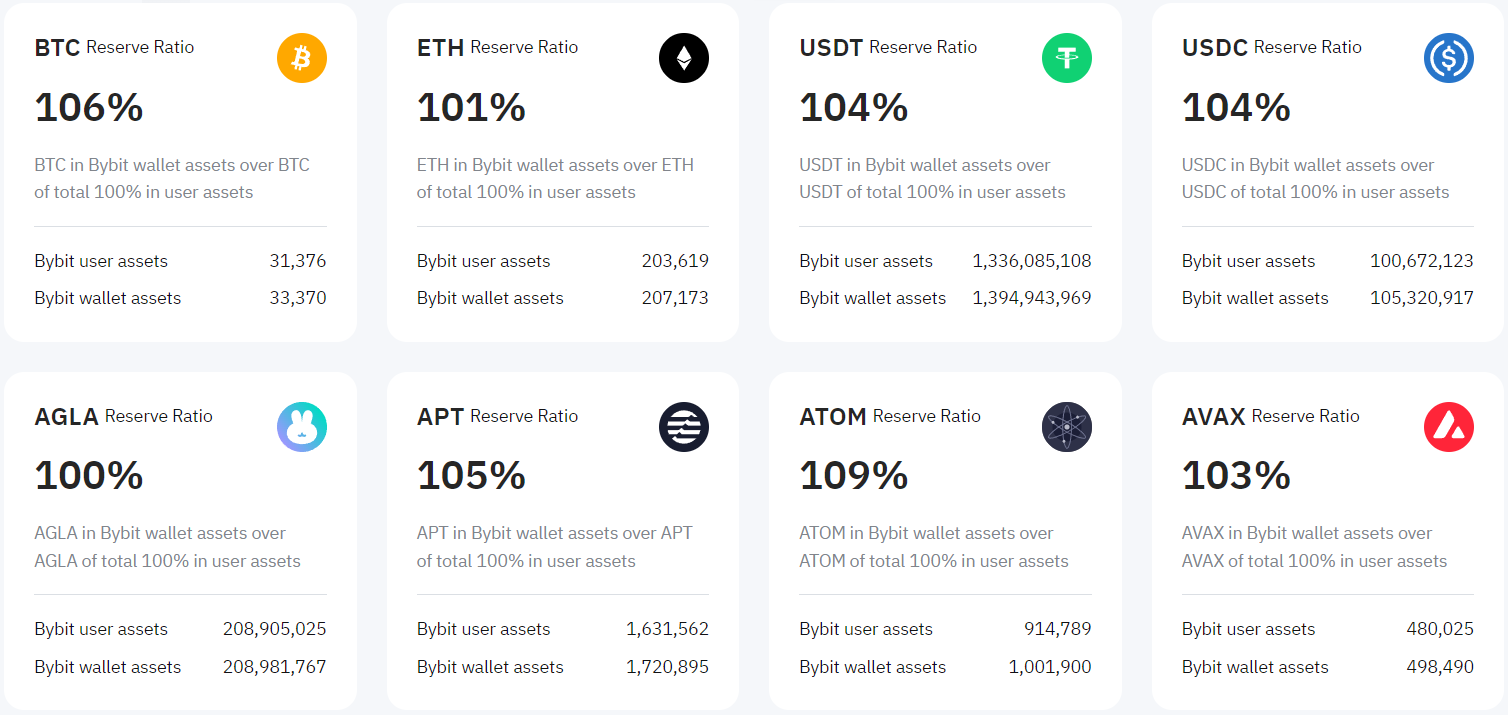
Task: Click USDT Bybit wallet assets 1,394,943,969
Action: click(x=1032, y=298)
